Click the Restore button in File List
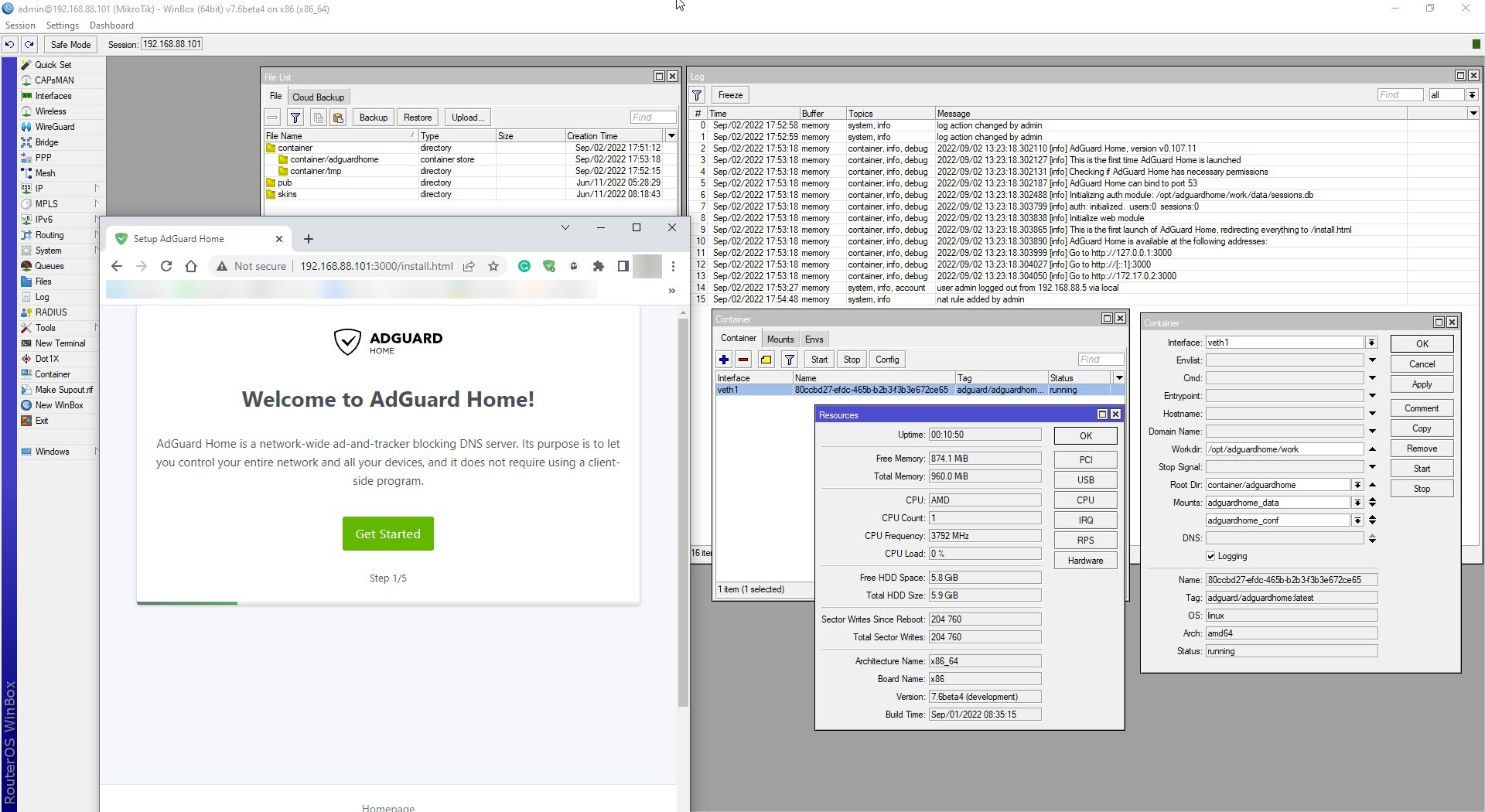This screenshot has width=1485, height=812. pyautogui.click(x=418, y=118)
